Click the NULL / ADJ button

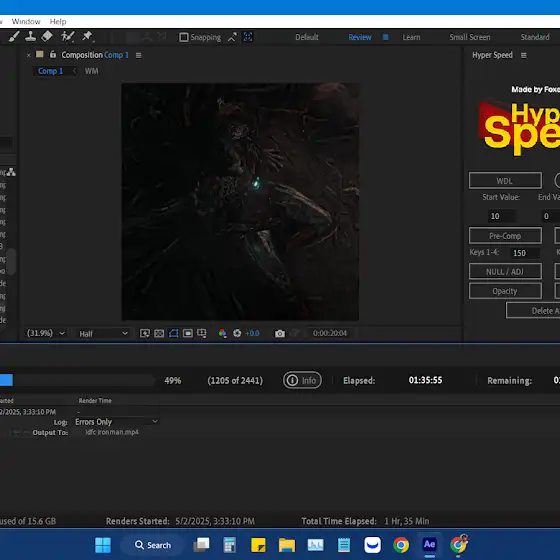(x=505, y=272)
